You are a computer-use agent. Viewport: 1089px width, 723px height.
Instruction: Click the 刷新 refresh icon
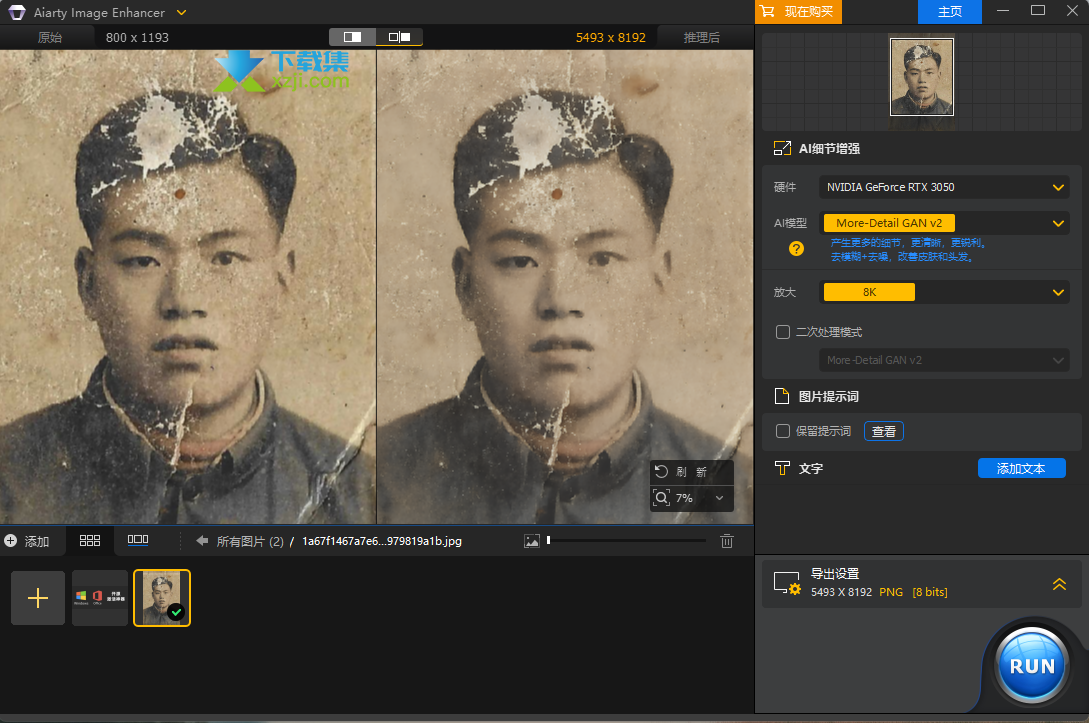tap(661, 472)
